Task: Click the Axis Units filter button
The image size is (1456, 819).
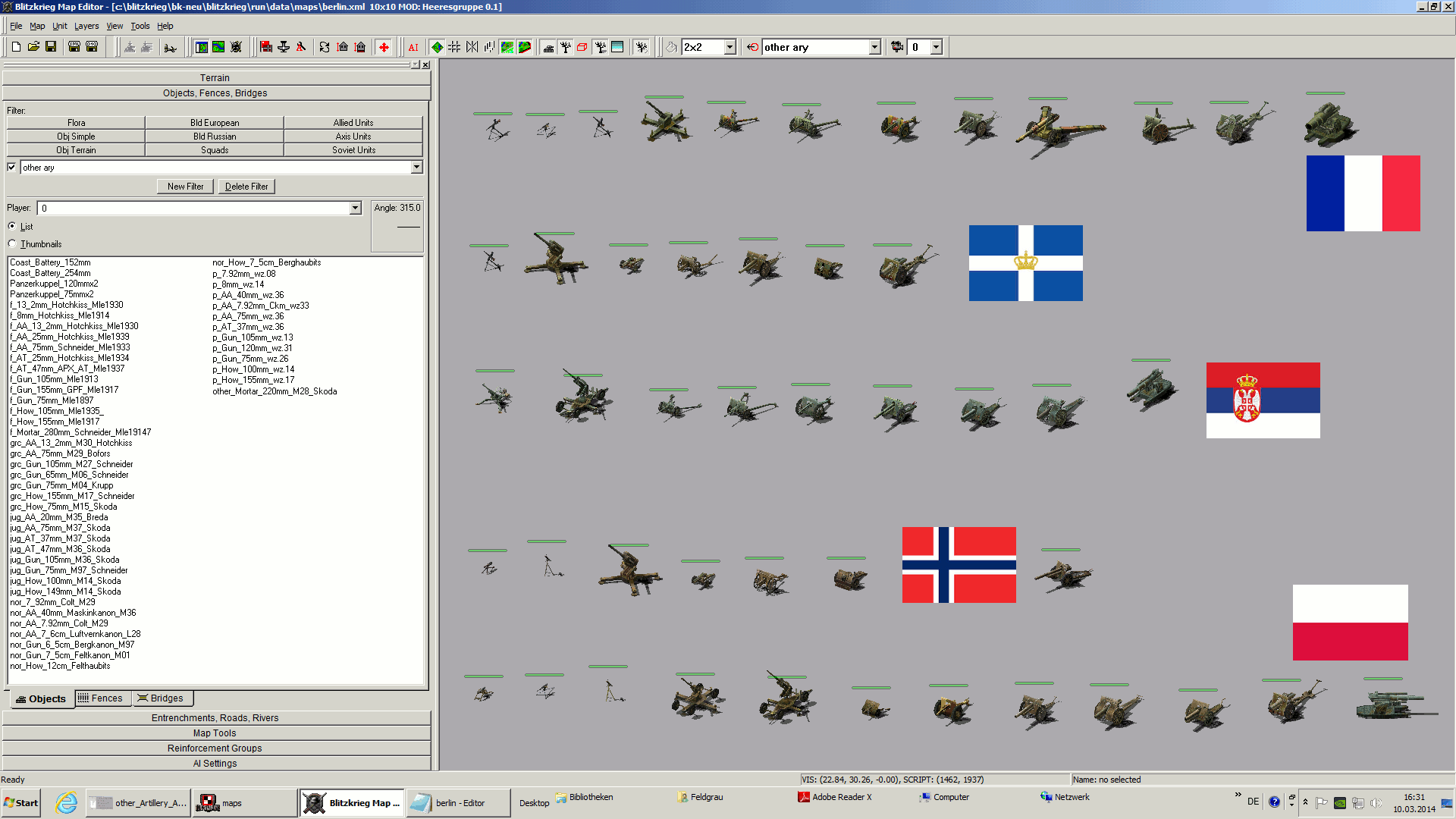Action: click(x=353, y=136)
